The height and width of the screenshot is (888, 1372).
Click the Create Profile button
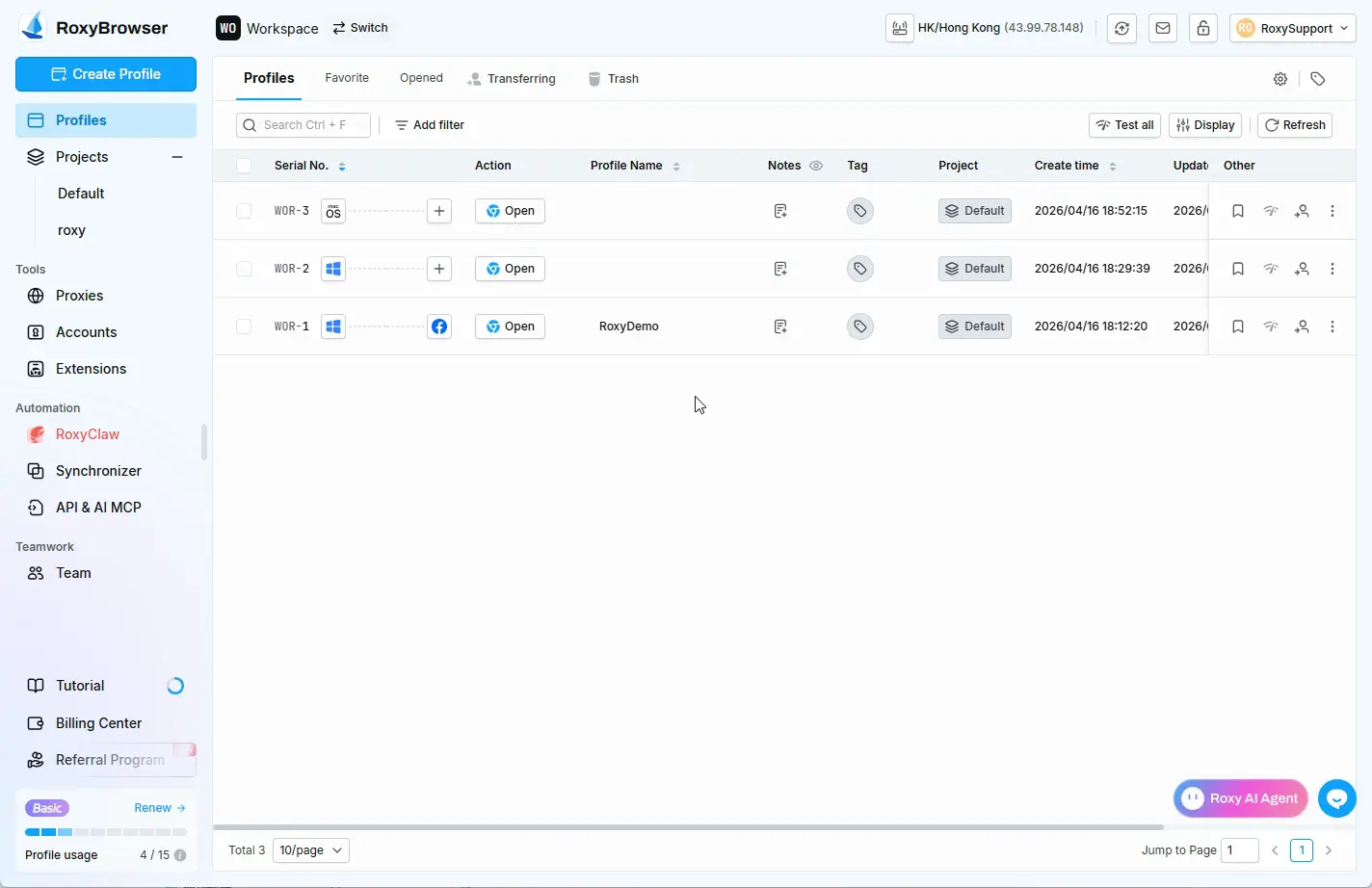pyautogui.click(x=106, y=74)
